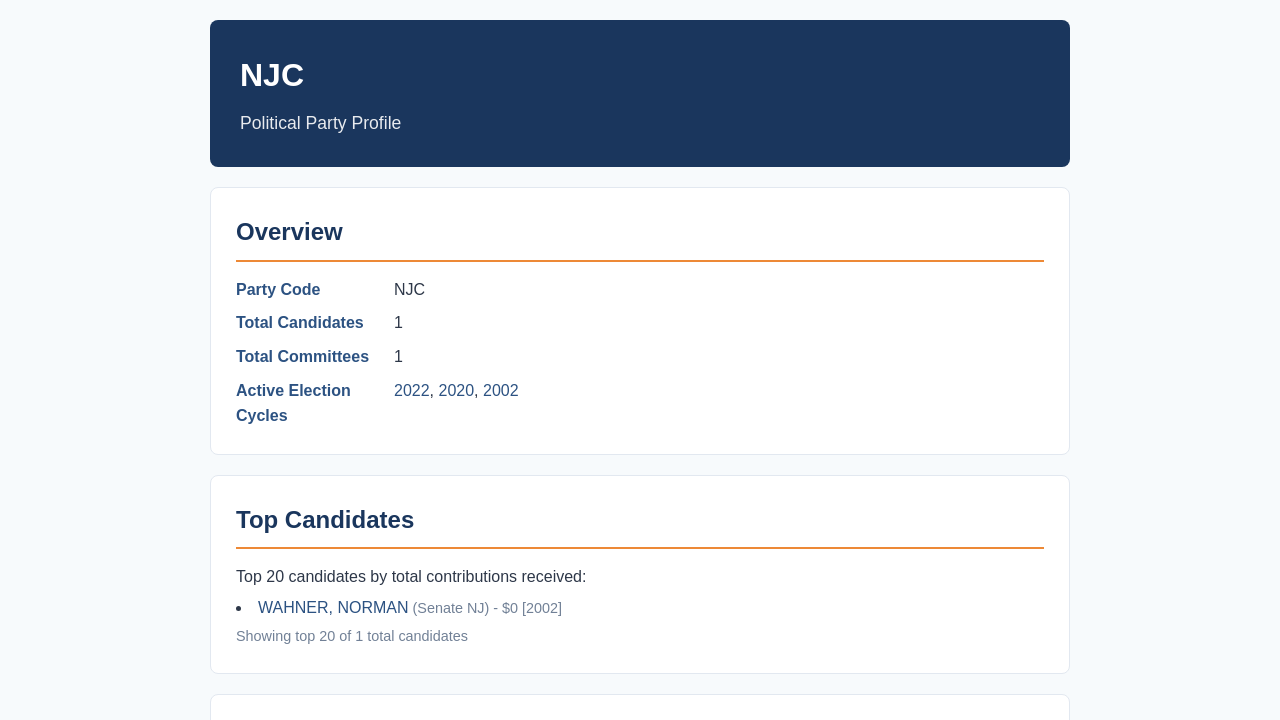The width and height of the screenshot is (1280, 720).
Task: Click the Active Election Cycles label
Action: point(293,403)
